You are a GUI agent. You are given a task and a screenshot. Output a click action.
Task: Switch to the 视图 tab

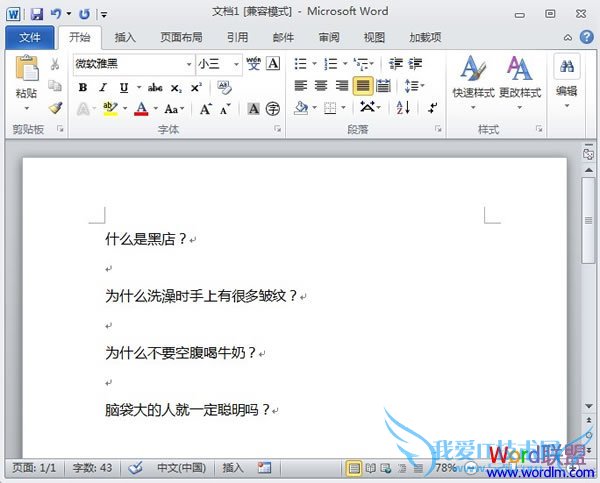click(x=374, y=38)
